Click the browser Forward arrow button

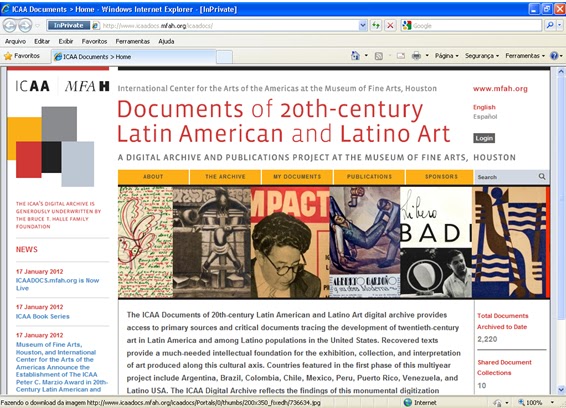coord(25,26)
